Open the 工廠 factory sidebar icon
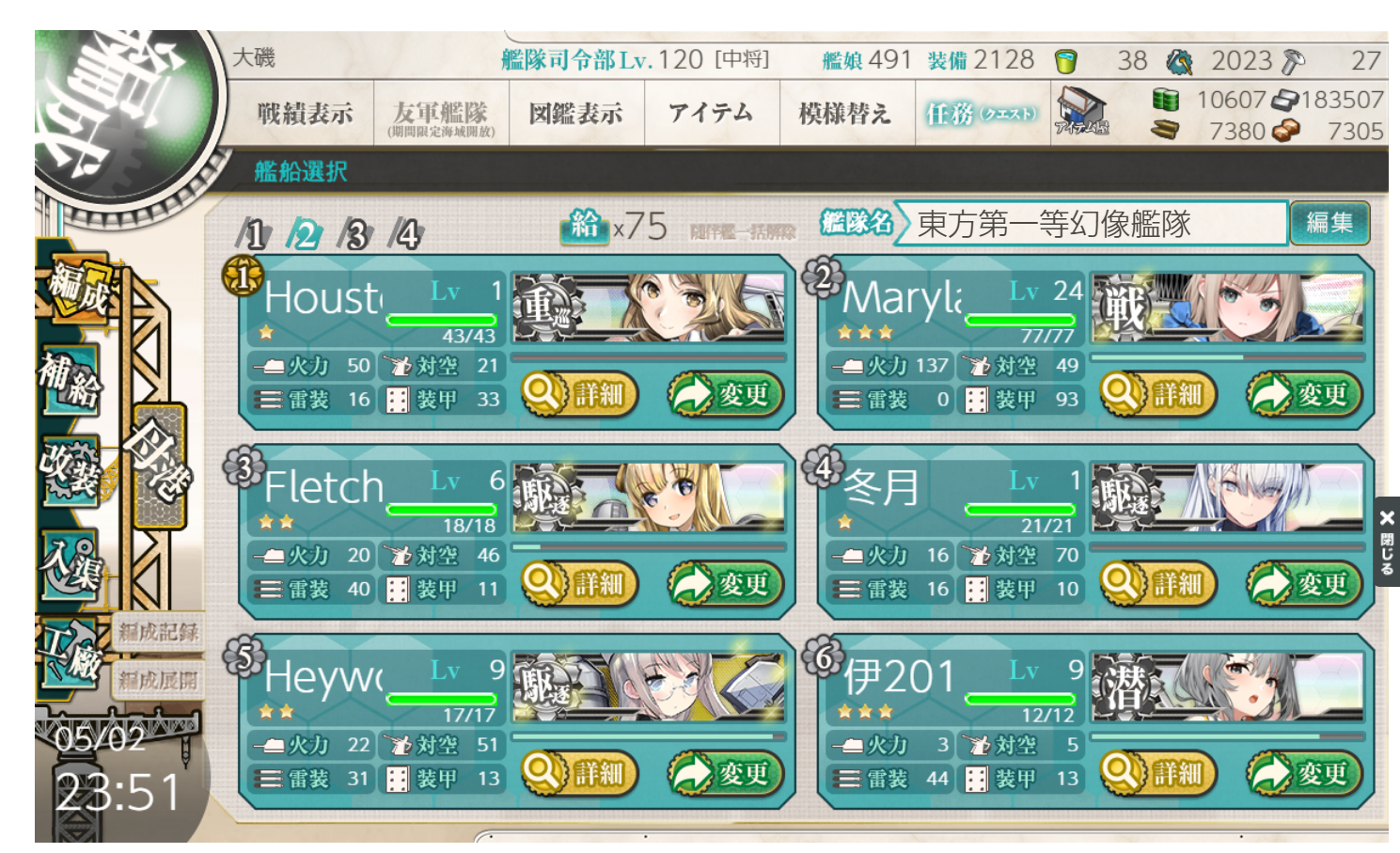Screen dimensions: 1400x853 click(x=70, y=654)
